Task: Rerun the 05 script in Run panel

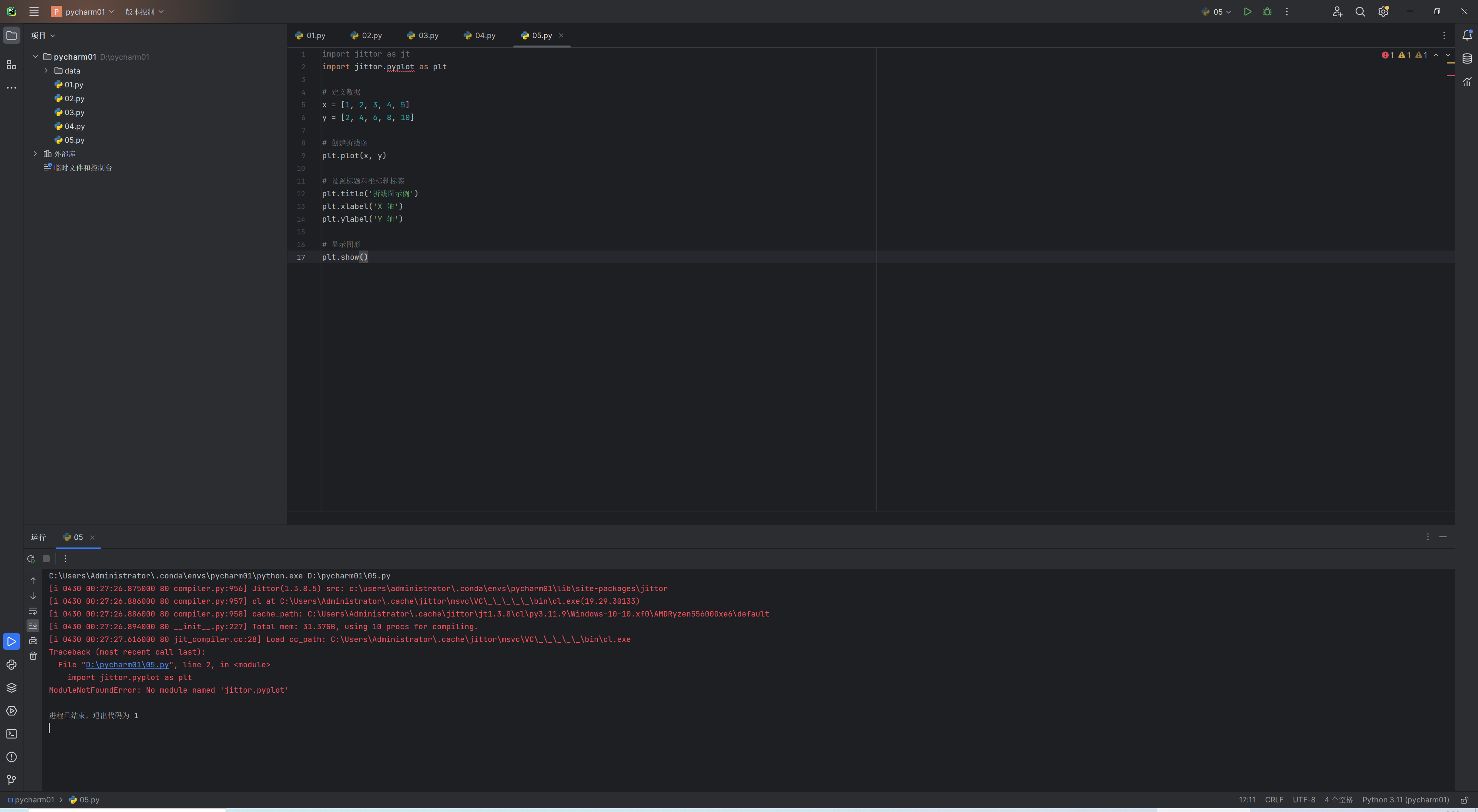Action: click(x=31, y=559)
